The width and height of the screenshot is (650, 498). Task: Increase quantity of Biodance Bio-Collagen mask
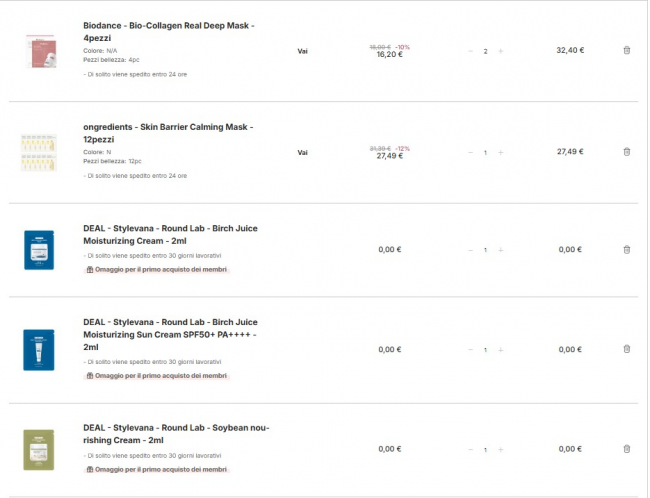coord(501,51)
